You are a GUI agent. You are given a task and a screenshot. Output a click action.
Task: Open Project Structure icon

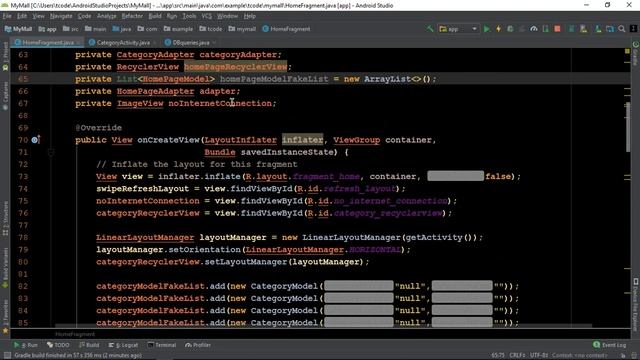click(610, 29)
